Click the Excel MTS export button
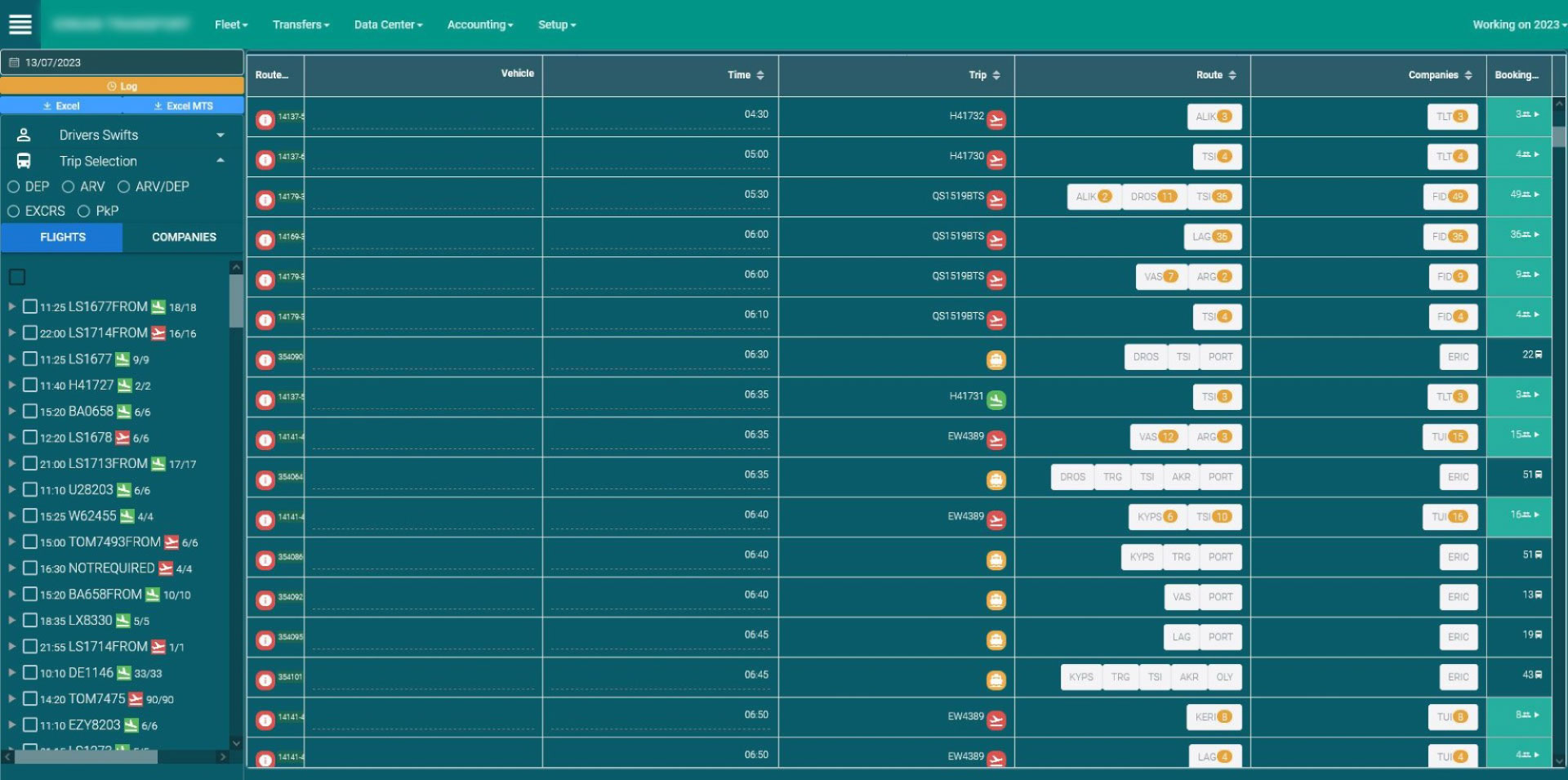The height and width of the screenshot is (780, 1568). click(183, 106)
